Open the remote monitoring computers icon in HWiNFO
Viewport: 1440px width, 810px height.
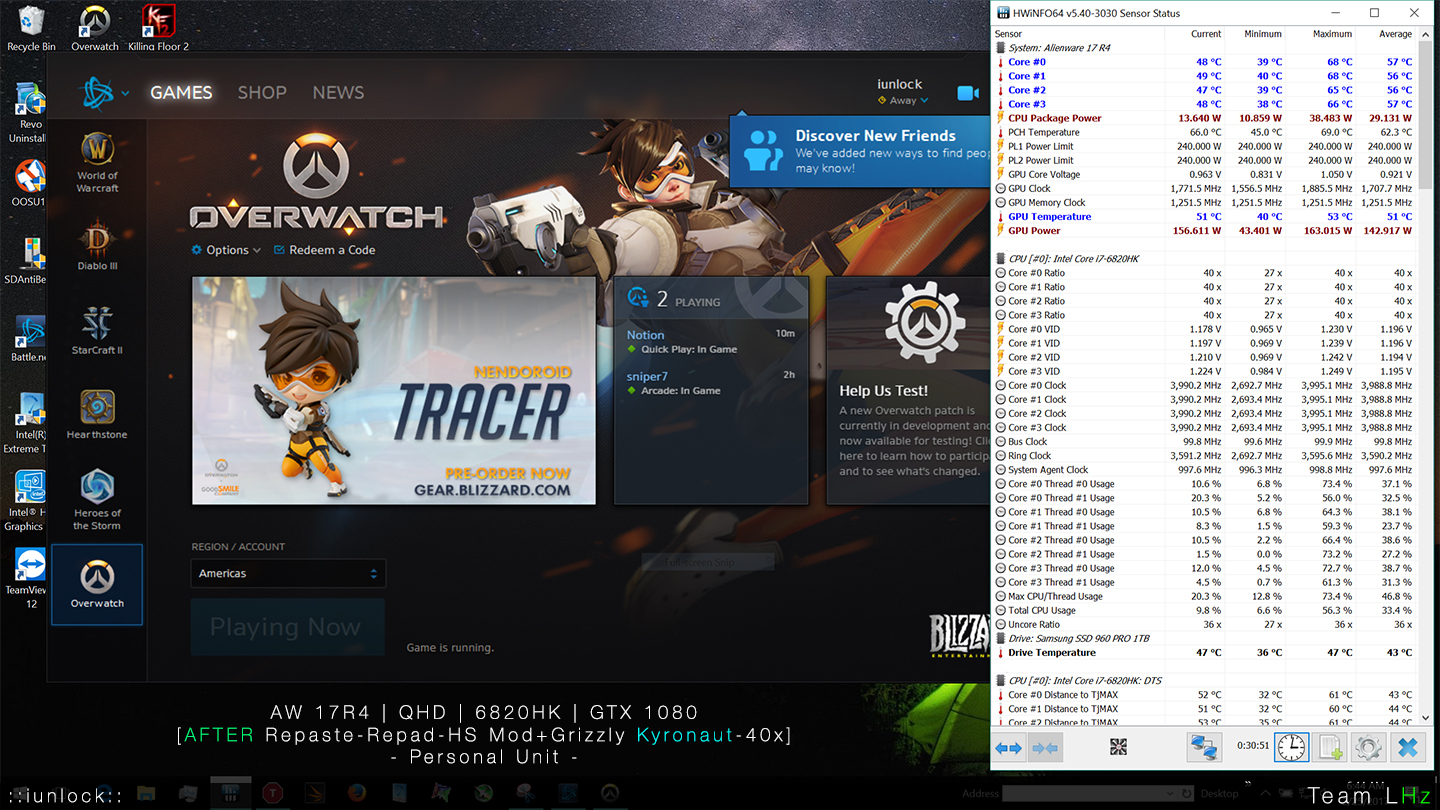[x=1202, y=747]
